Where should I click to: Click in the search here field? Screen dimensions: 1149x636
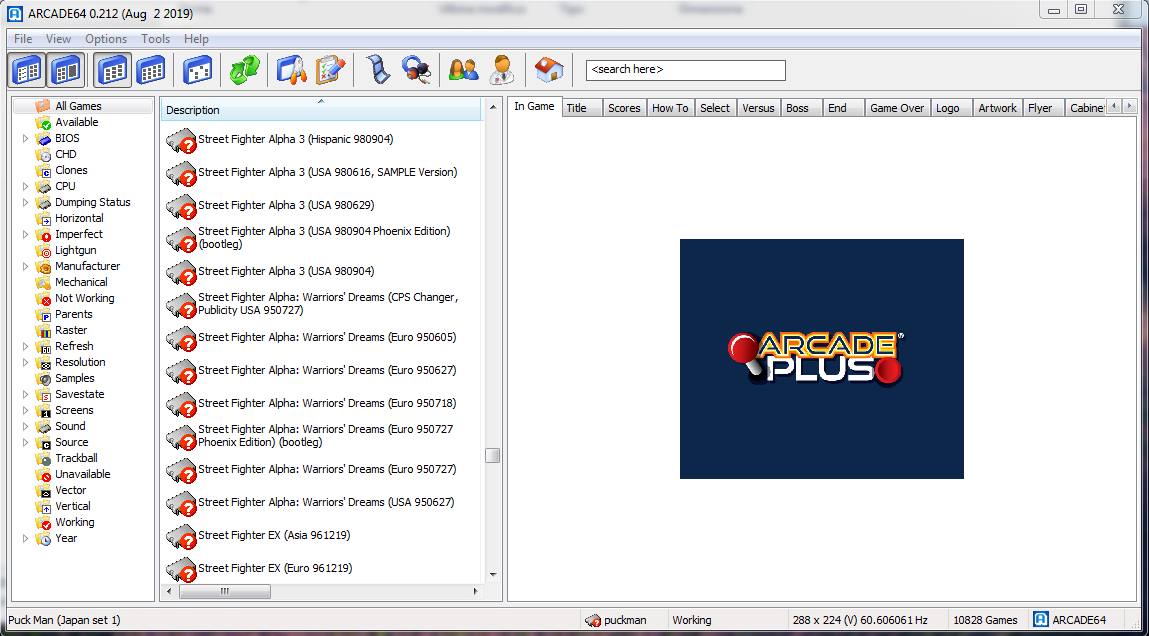pos(685,70)
